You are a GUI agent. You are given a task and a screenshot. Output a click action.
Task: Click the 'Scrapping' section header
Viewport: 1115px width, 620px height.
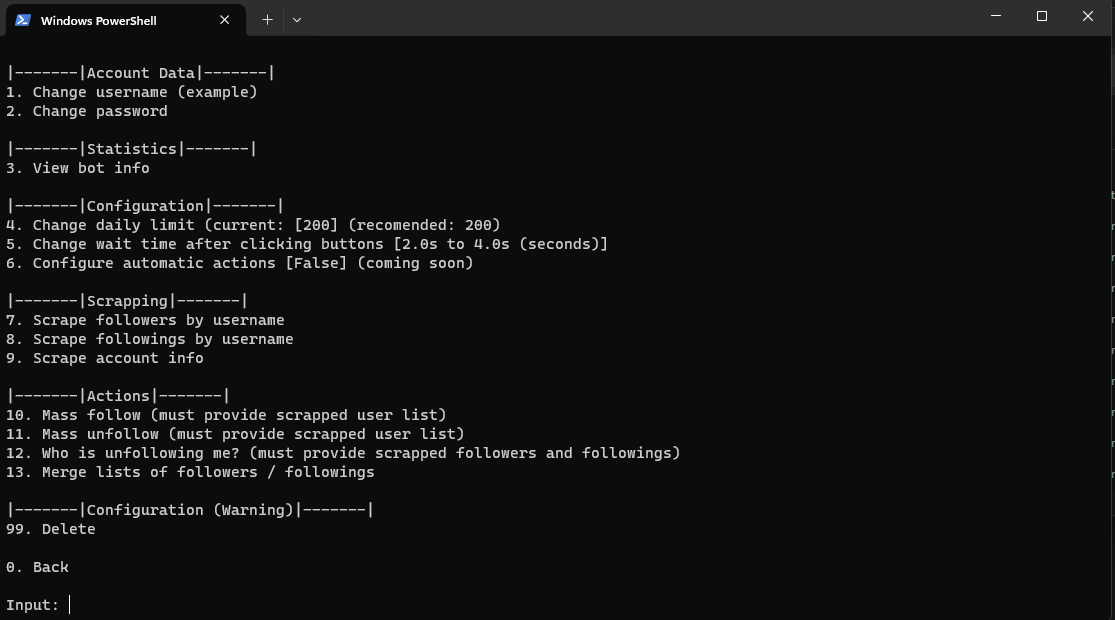coord(127,301)
